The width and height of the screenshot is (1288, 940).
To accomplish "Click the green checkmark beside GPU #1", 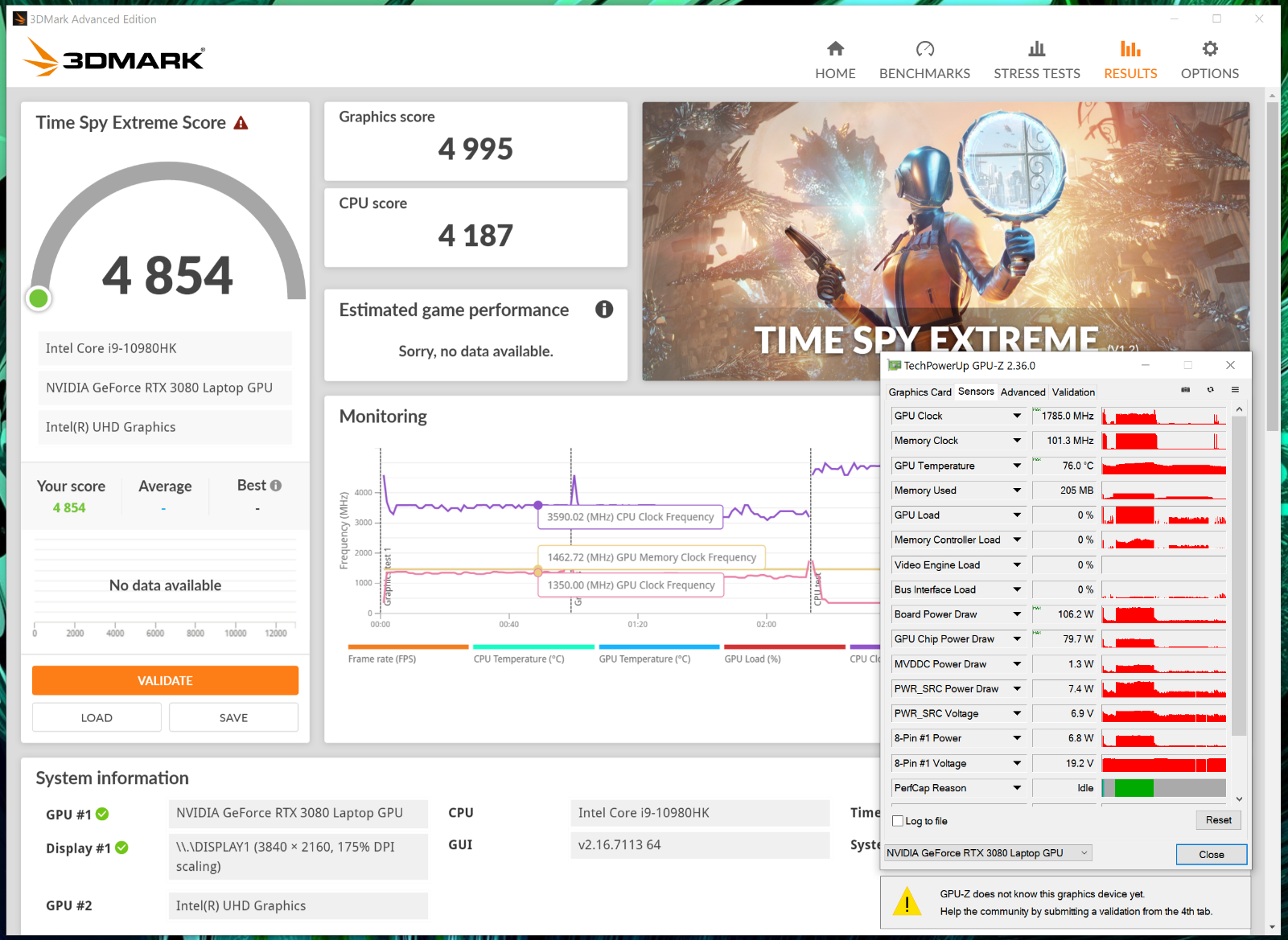I will 102,814.
